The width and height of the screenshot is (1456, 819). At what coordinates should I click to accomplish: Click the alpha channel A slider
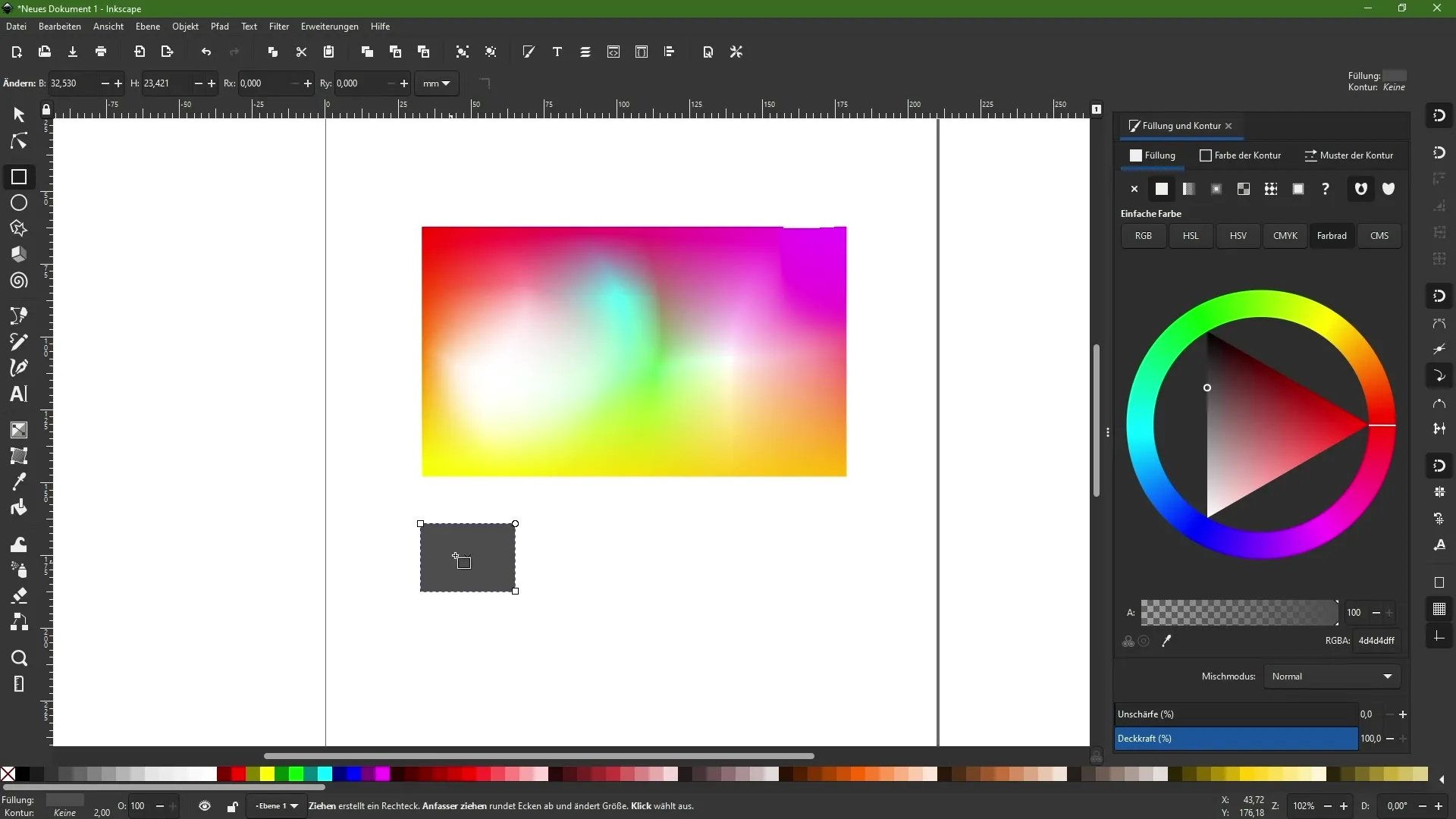coord(1239,613)
